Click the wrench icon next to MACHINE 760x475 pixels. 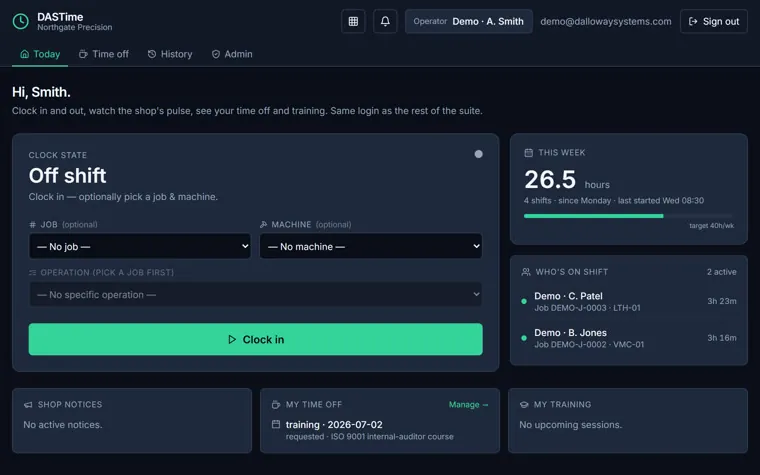tap(264, 224)
